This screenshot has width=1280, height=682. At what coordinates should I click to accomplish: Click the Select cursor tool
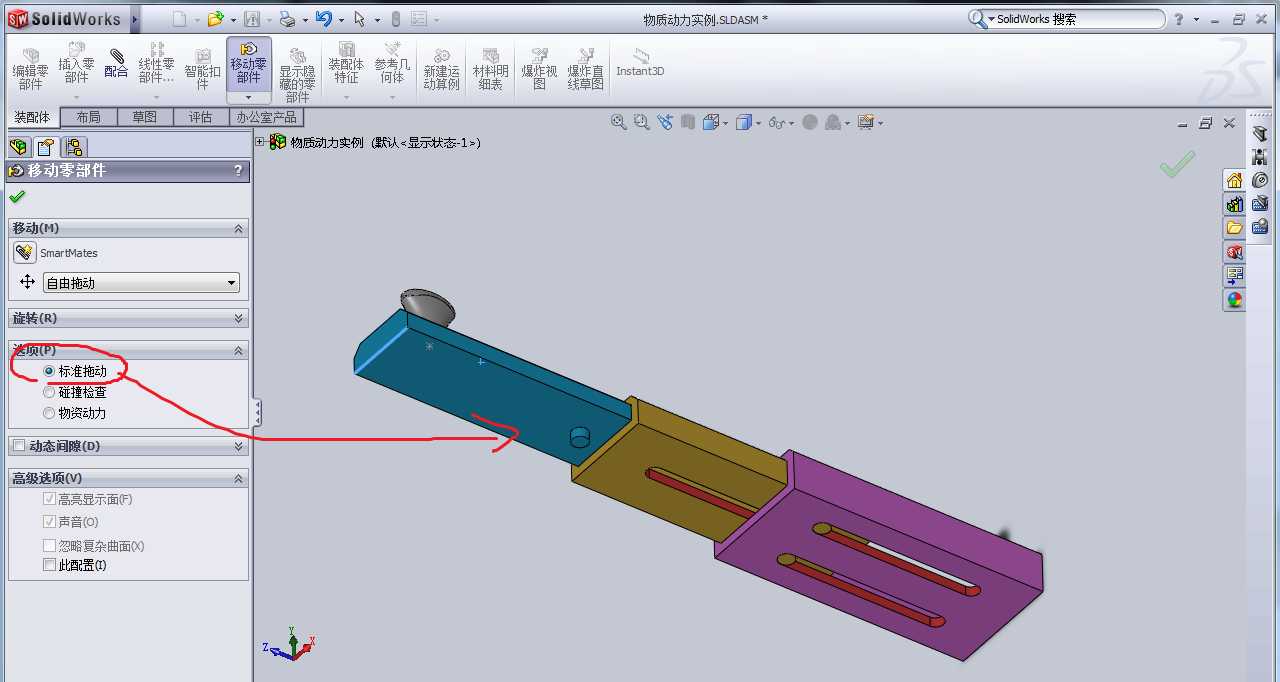point(359,19)
